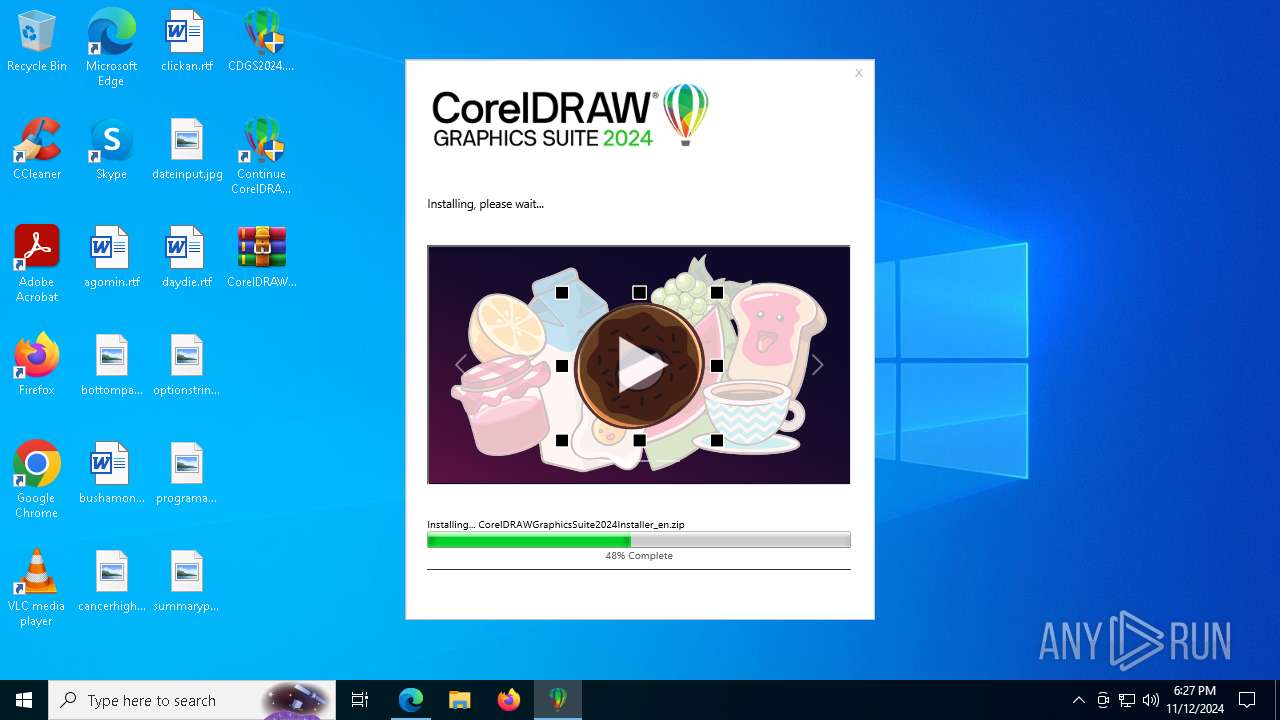Viewport: 1280px width, 720px height.
Task: Open Task View from taskbar
Action: (x=360, y=700)
